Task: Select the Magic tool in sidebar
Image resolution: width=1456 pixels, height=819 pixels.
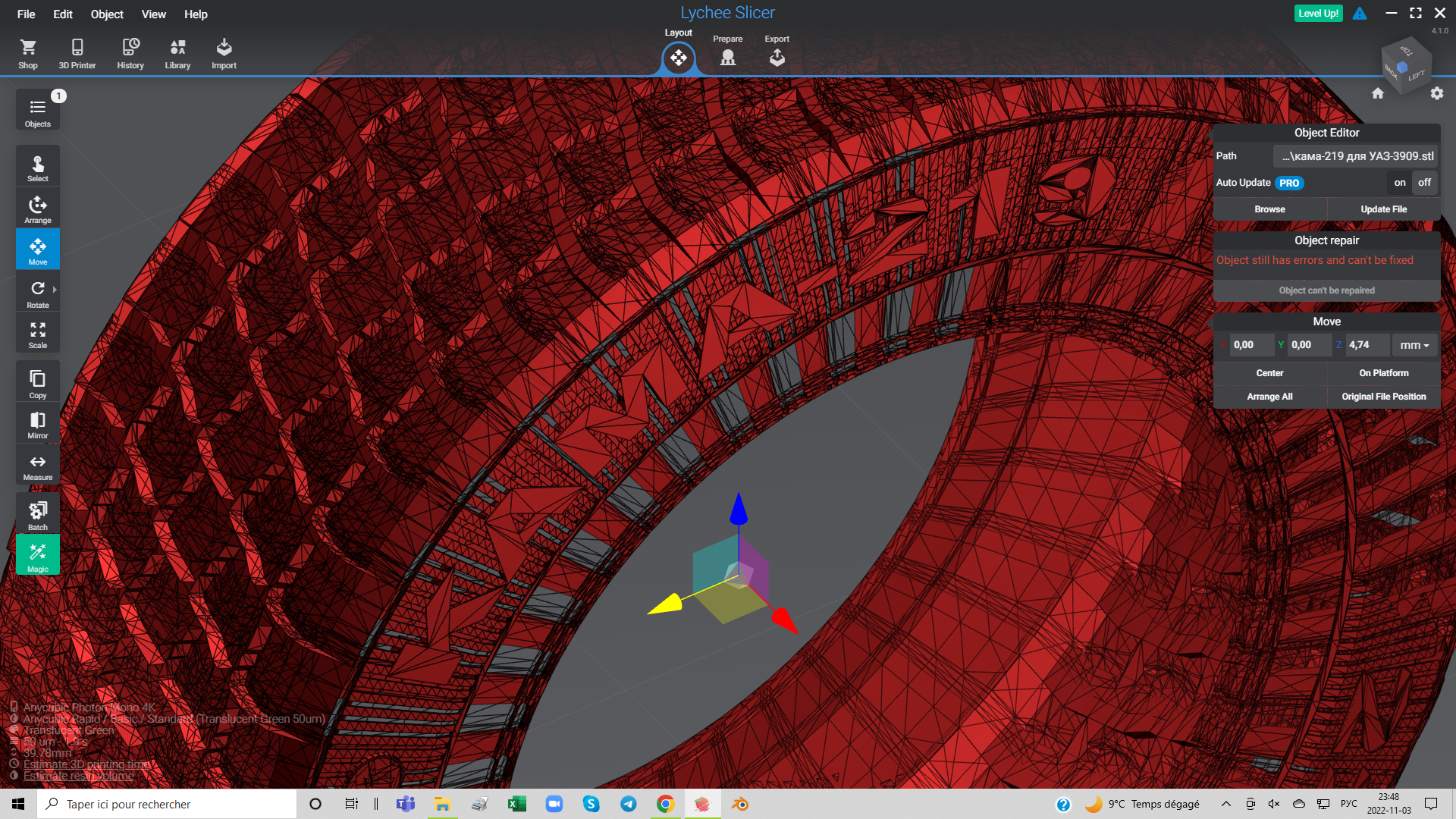Action: (37, 555)
